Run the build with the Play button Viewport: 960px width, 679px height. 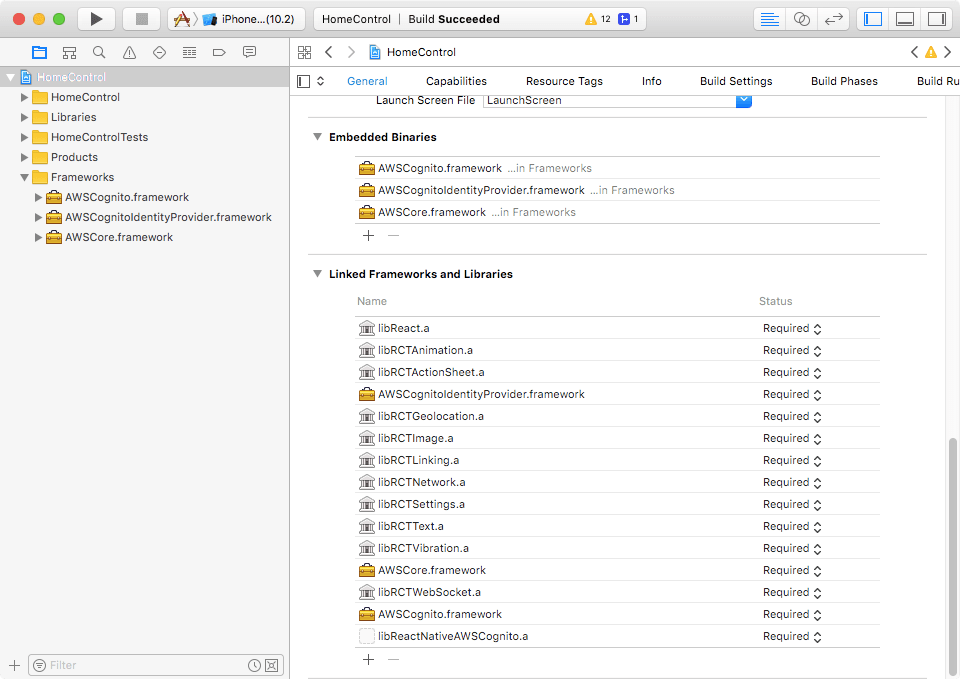click(x=96, y=19)
